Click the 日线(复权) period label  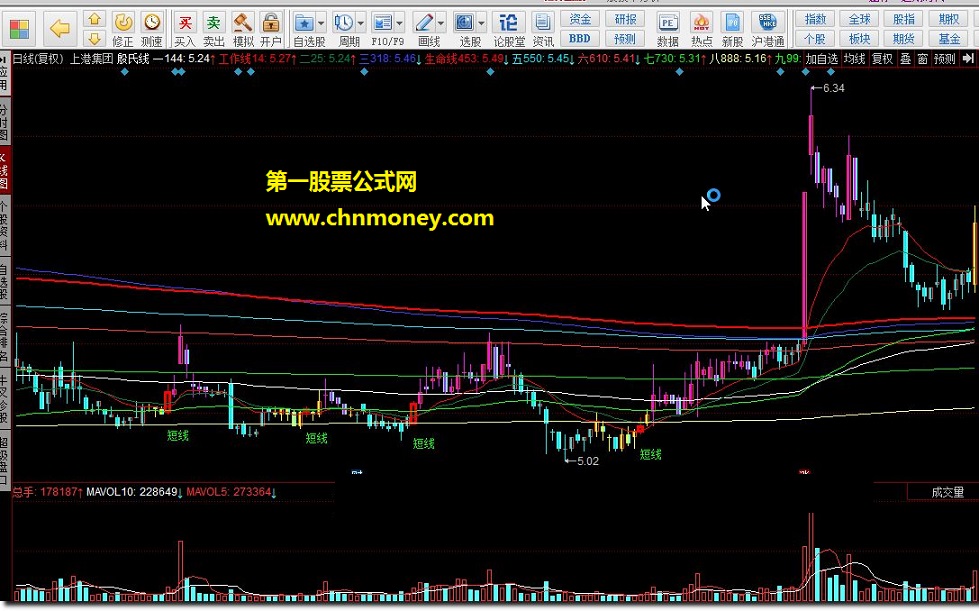[x=38, y=59]
